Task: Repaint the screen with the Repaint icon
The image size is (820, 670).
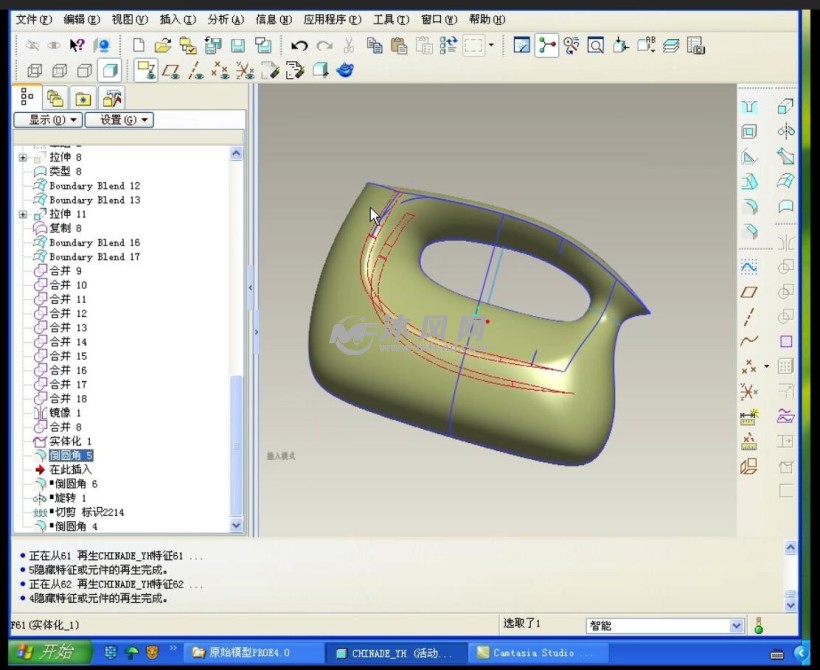Action: [x=521, y=46]
